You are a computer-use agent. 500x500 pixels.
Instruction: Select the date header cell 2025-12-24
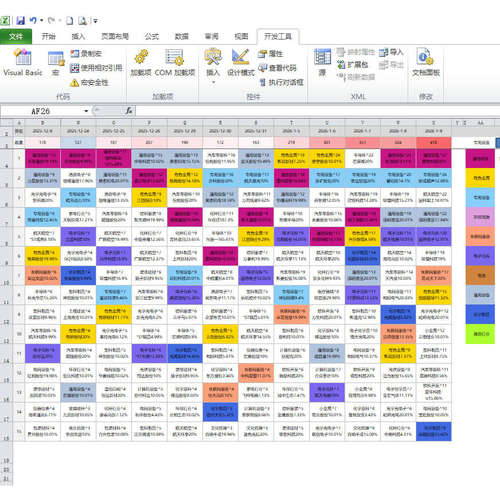point(78,131)
